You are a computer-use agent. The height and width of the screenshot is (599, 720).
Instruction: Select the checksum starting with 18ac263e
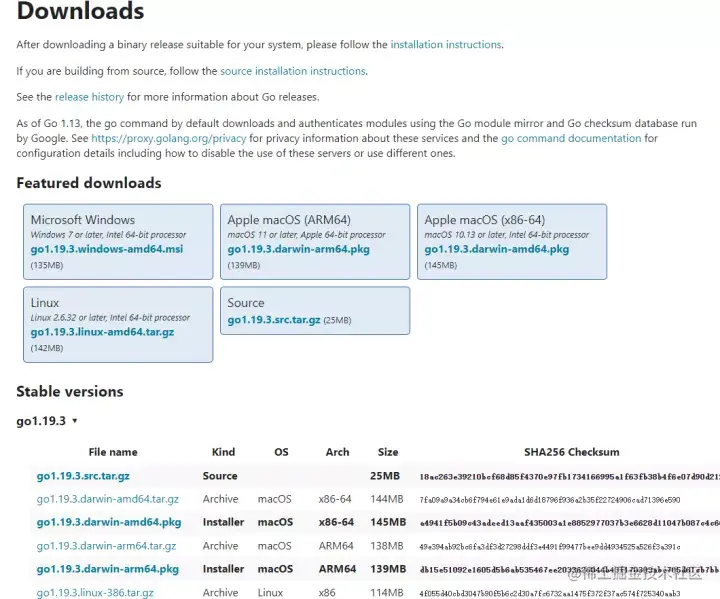click(569, 476)
